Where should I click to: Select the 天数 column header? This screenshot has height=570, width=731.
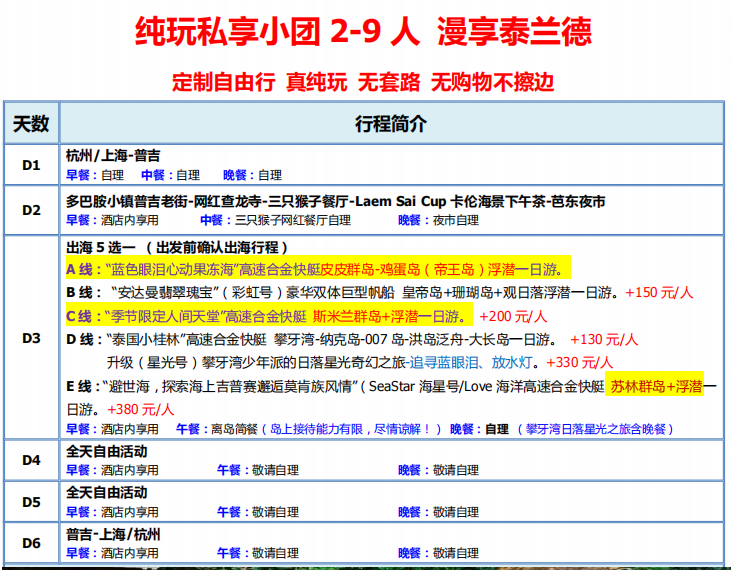(x=31, y=123)
